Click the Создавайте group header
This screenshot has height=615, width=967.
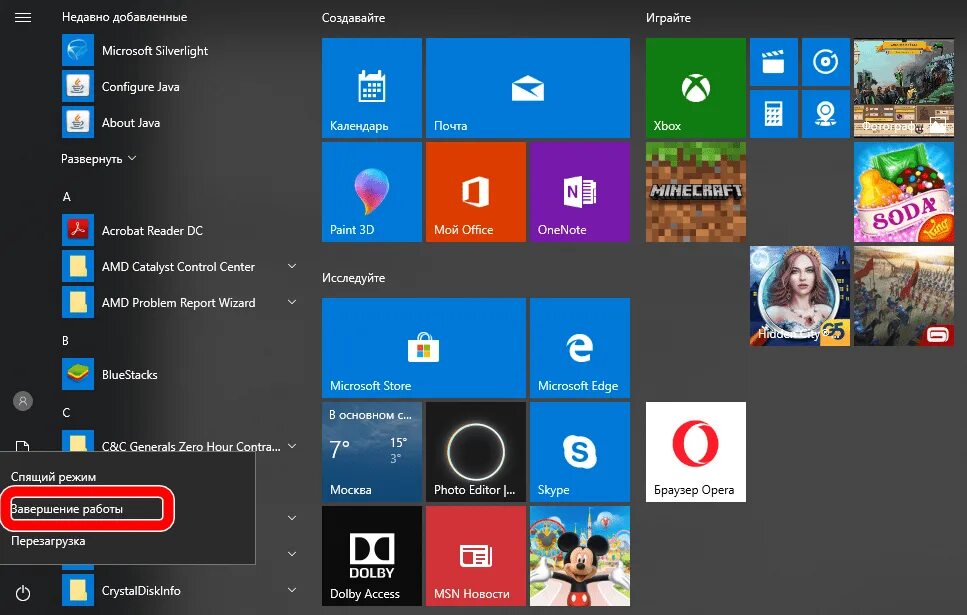click(x=353, y=18)
